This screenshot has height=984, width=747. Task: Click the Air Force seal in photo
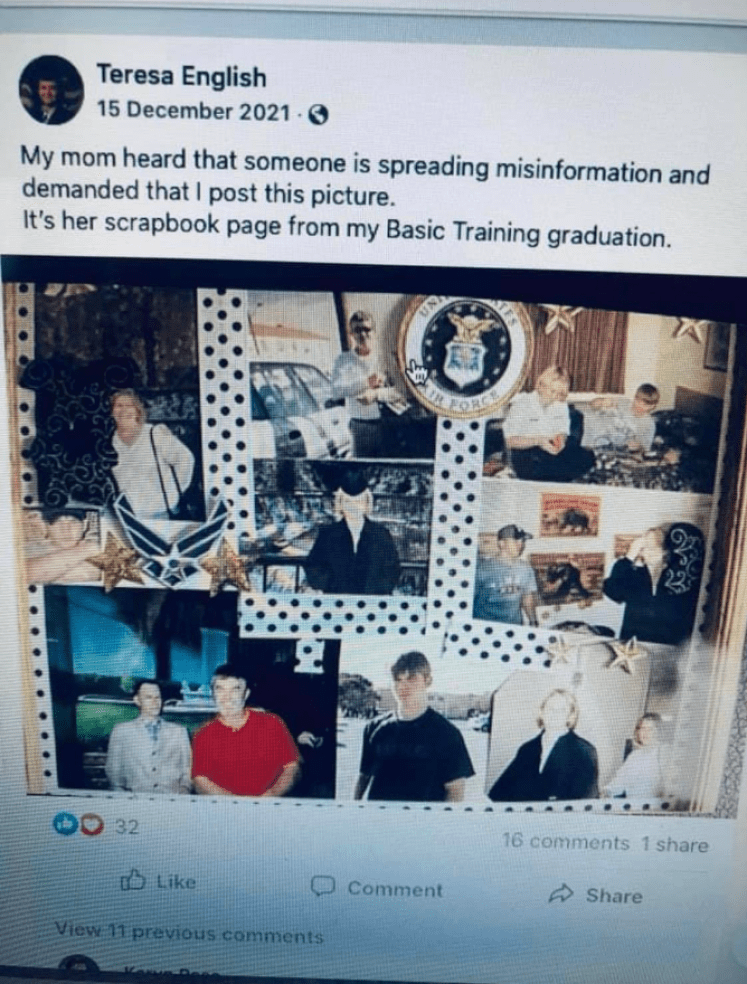point(465,356)
